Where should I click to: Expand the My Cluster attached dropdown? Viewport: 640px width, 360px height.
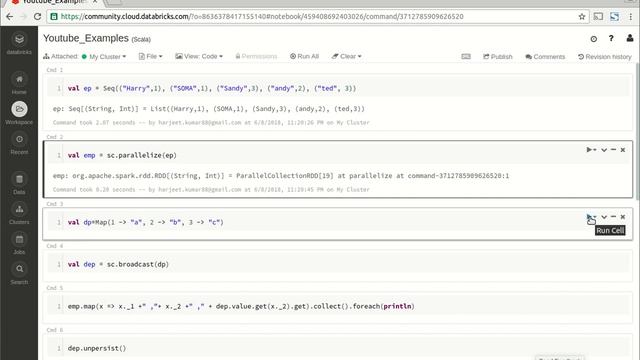[104, 56]
